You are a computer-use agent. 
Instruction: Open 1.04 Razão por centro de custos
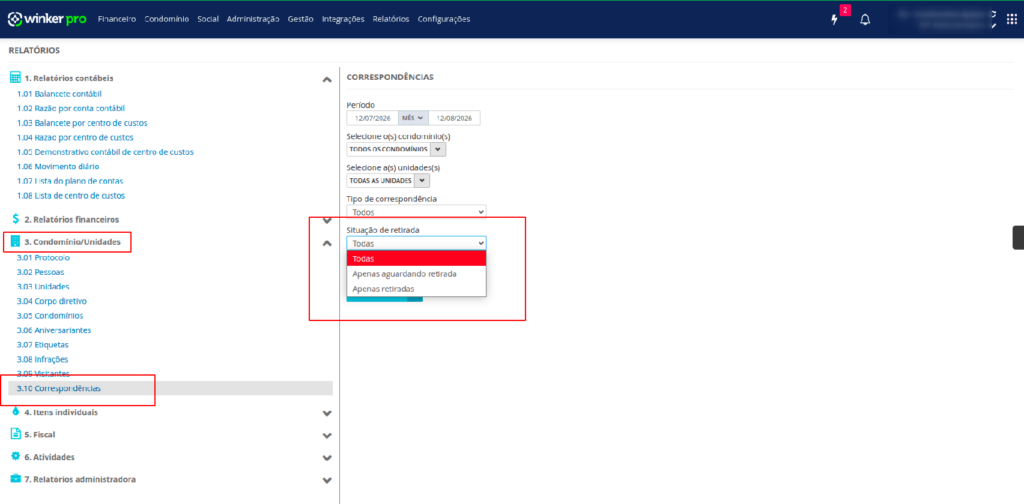coord(76,137)
